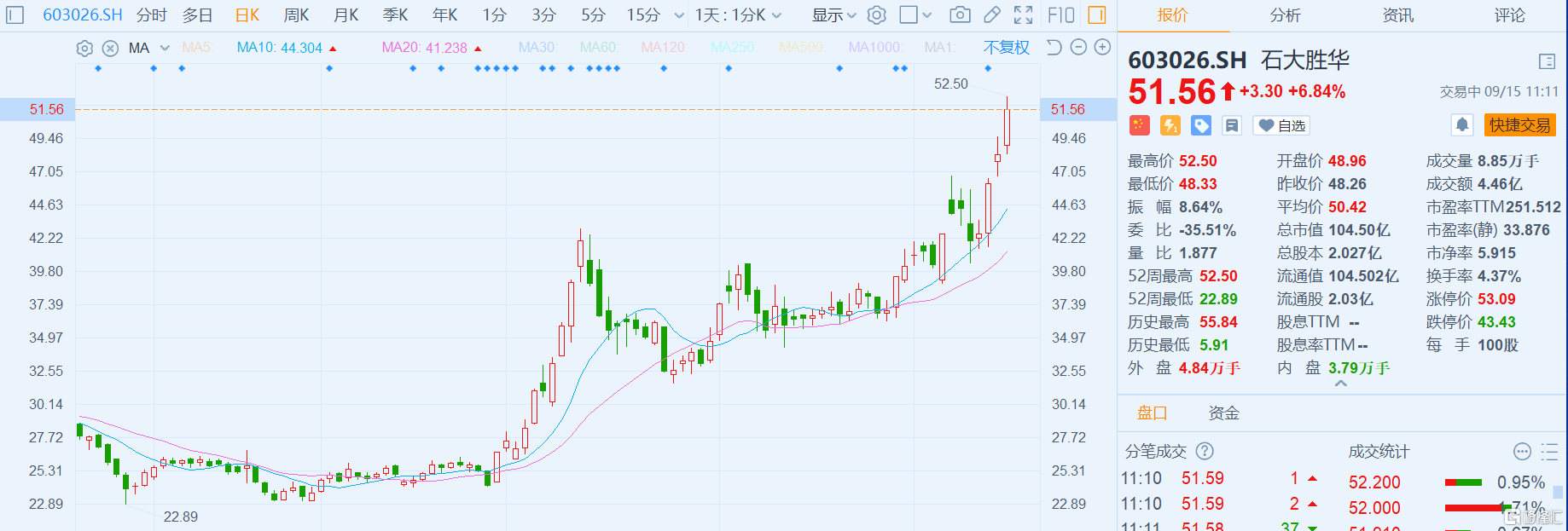This screenshot has height=531, width=1568.
Task: Select 季K period
Action: pyautogui.click(x=396, y=15)
